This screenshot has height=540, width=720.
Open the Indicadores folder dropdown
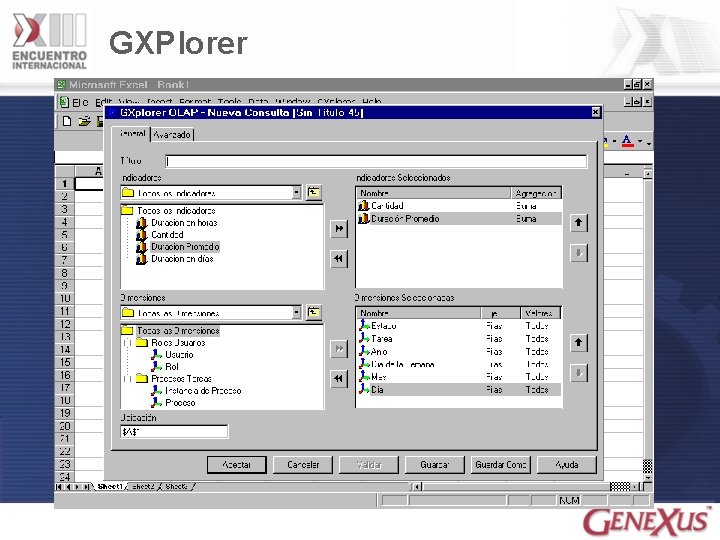(x=297, y=192)
